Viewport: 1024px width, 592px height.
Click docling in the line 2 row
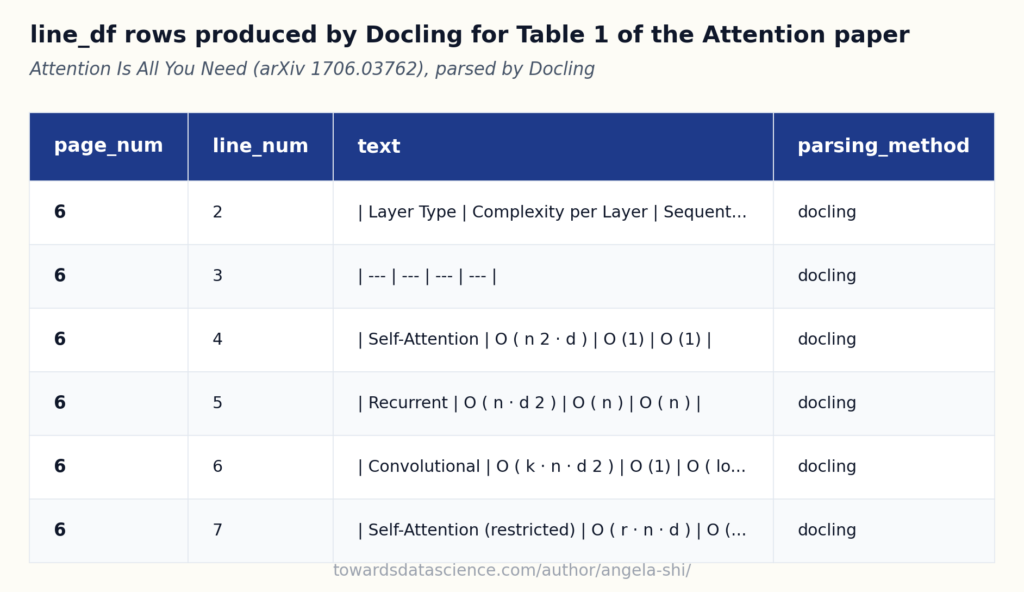[827, 212]
